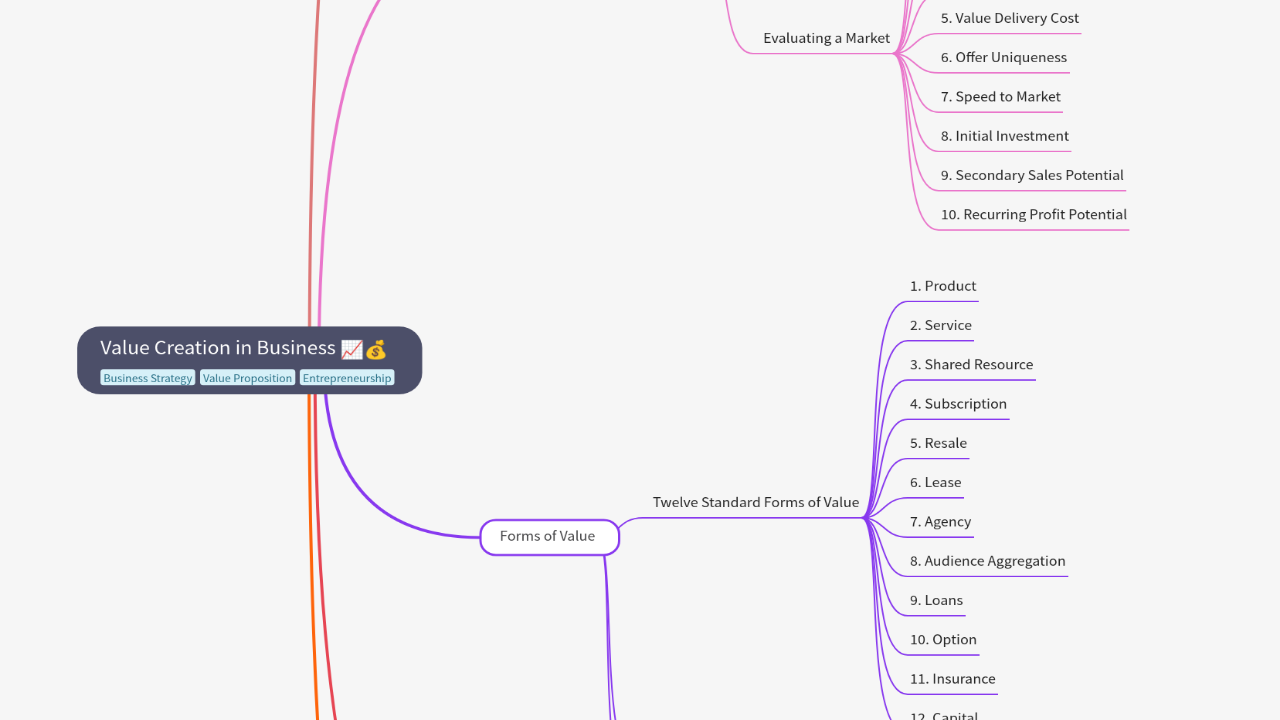Select the Value Creation in Business title
The height and width of the screenshot is (720, 1280).
click(x=218, y=348)
